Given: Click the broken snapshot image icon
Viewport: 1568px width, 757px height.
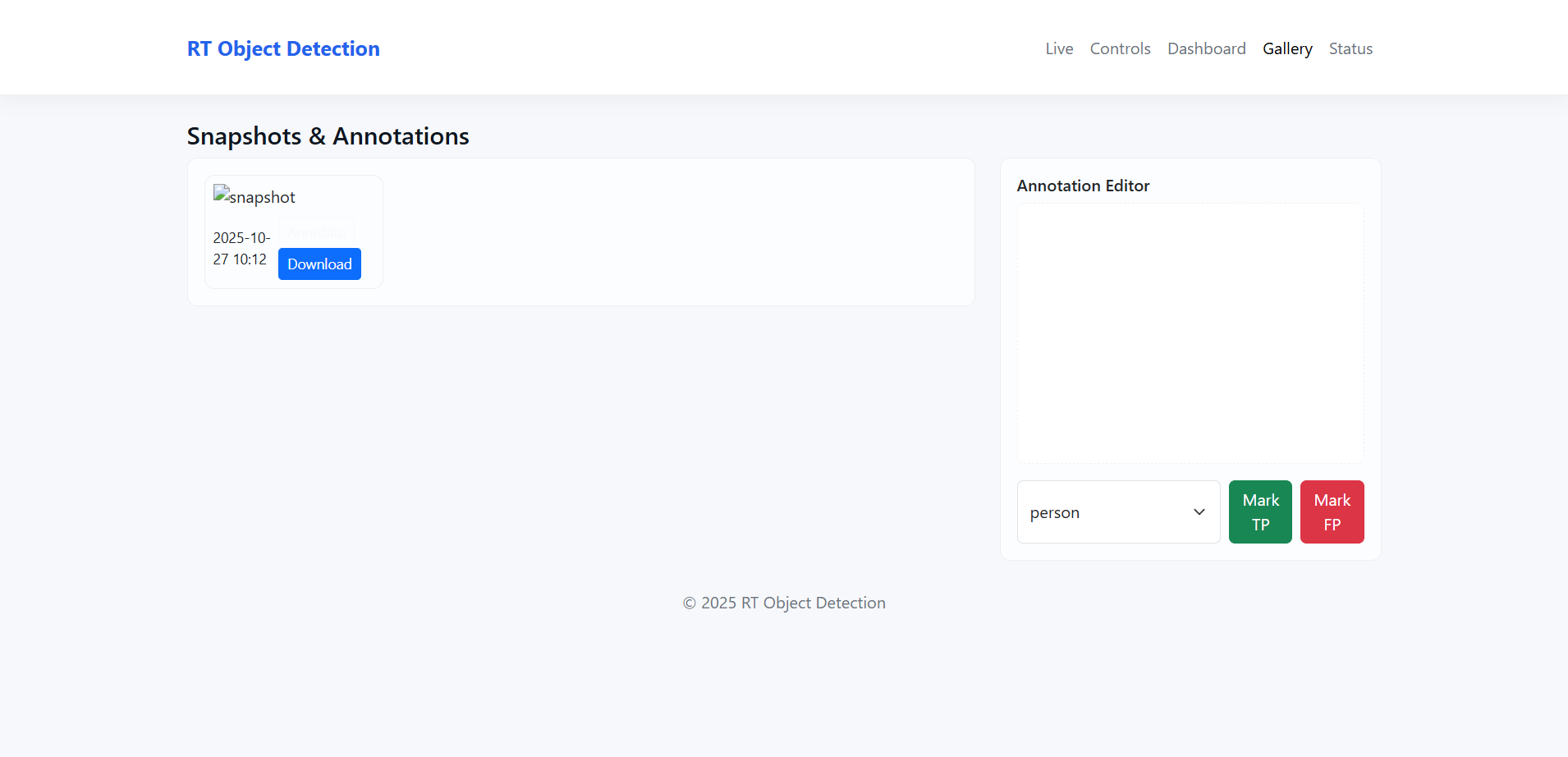Looking at the screenshot, I should click(221, 193).
